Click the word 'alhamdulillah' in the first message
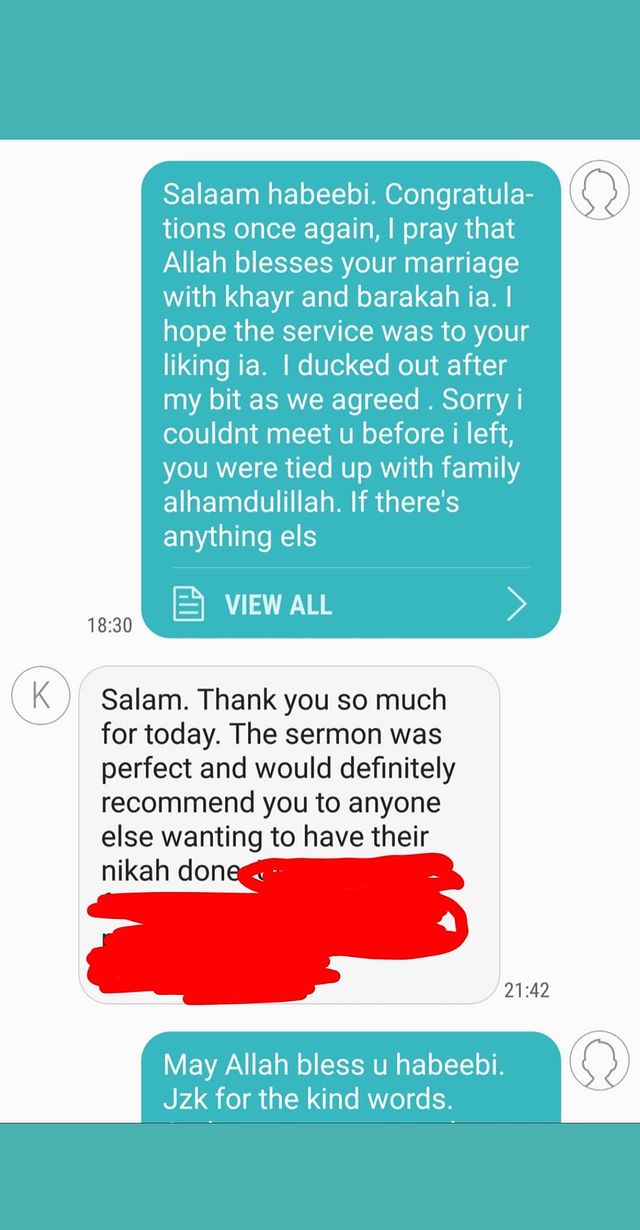 251,502
